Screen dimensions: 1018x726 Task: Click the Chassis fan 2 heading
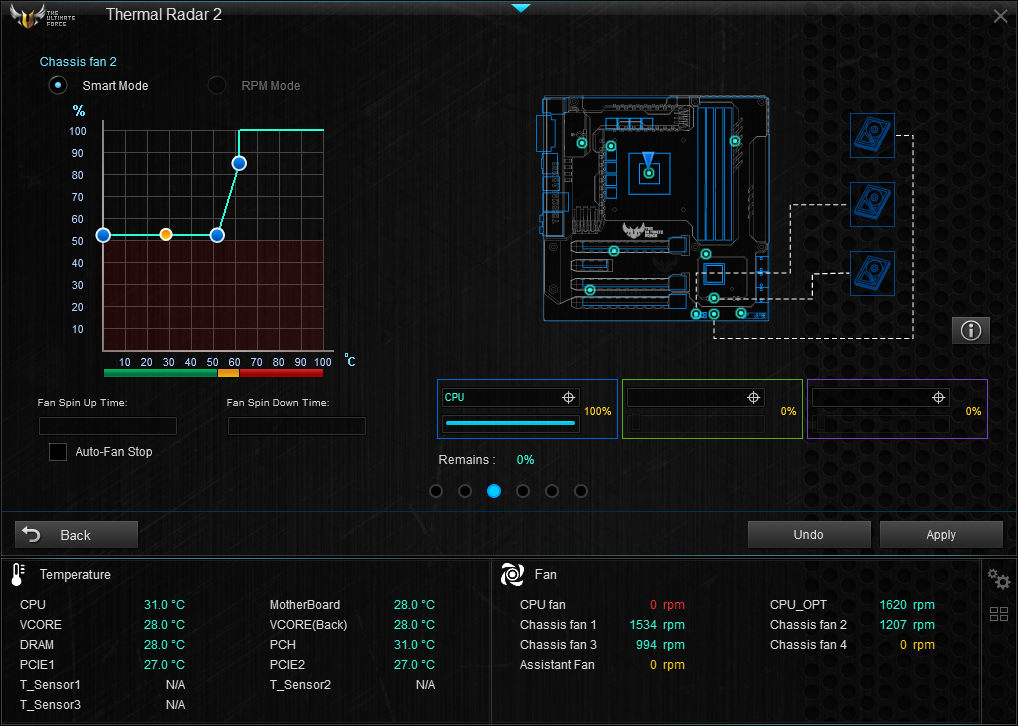coord(78,62)
